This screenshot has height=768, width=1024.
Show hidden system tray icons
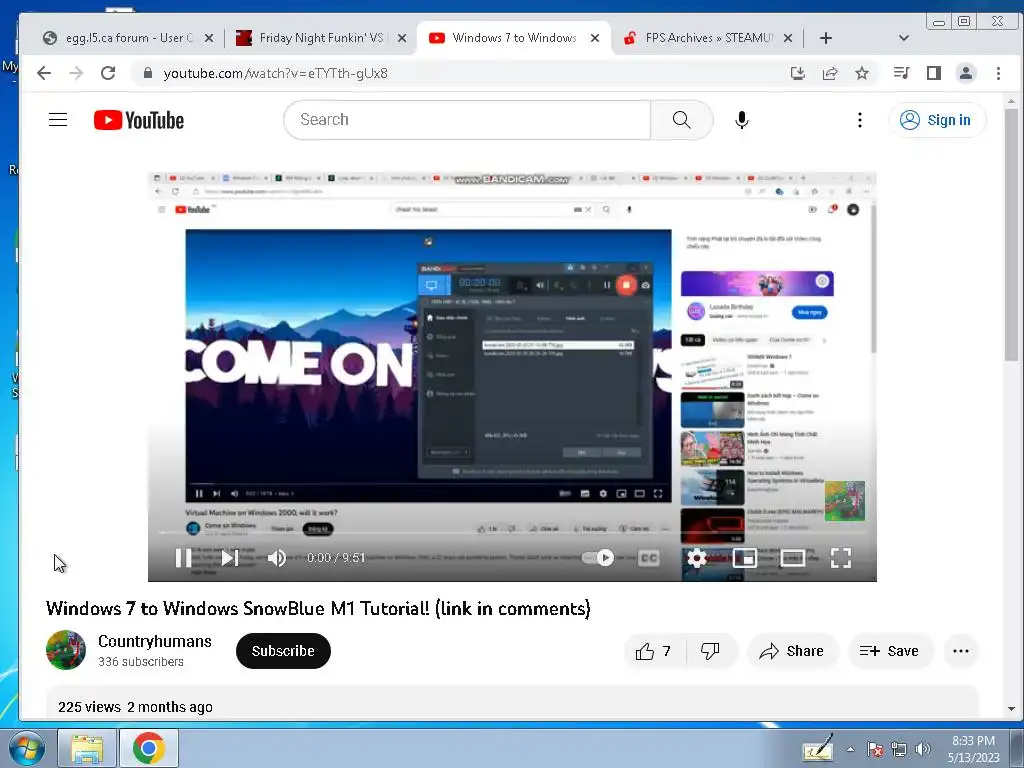pos(850,749)
